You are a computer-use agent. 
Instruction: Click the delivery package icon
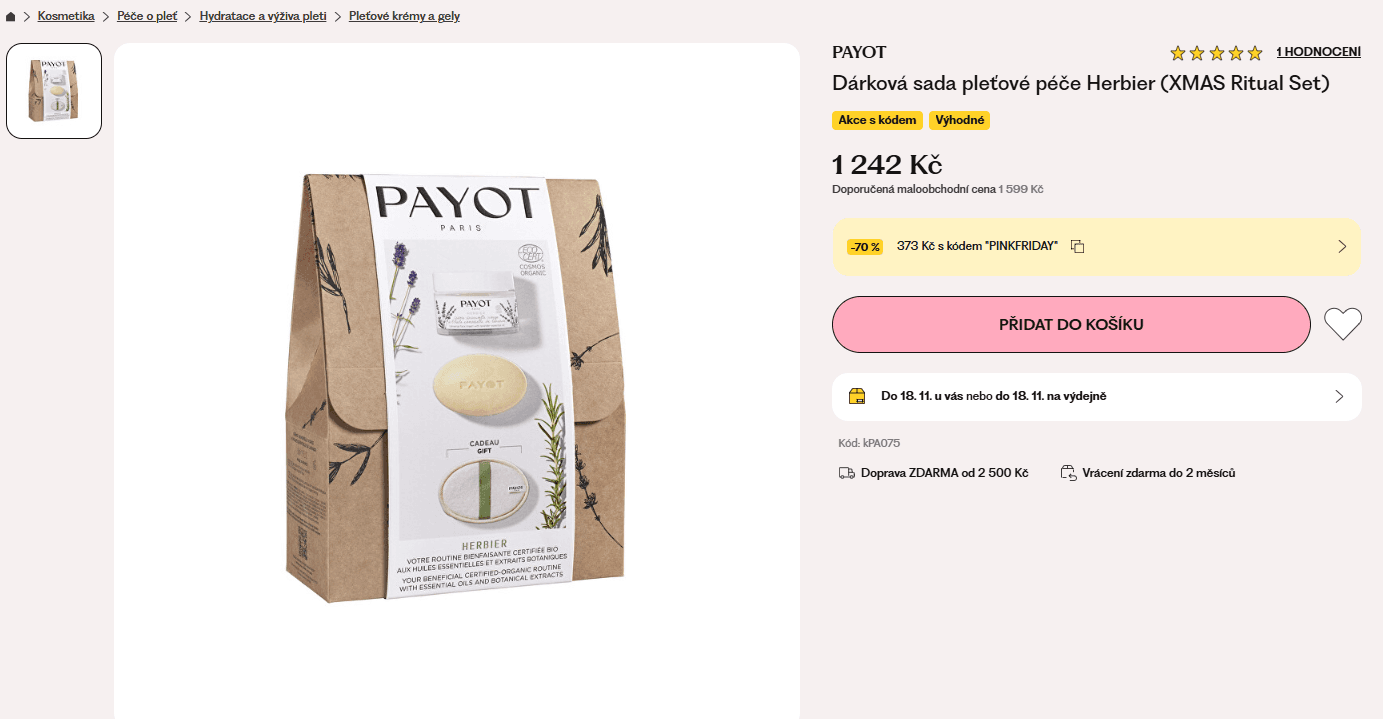(857, 396)
